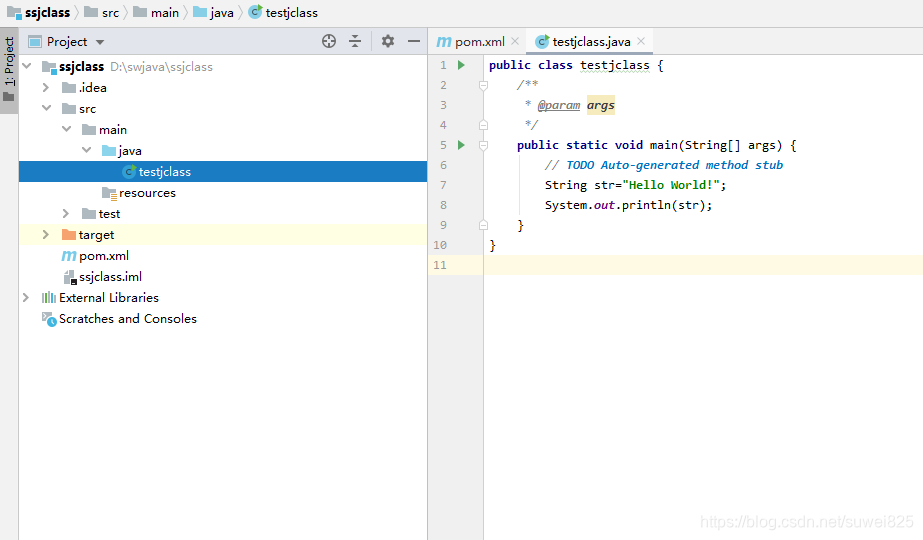The image size is (923, 540).
Task: Click the Collapse All icon in Project panel
Action: click(x=355, y=41)
